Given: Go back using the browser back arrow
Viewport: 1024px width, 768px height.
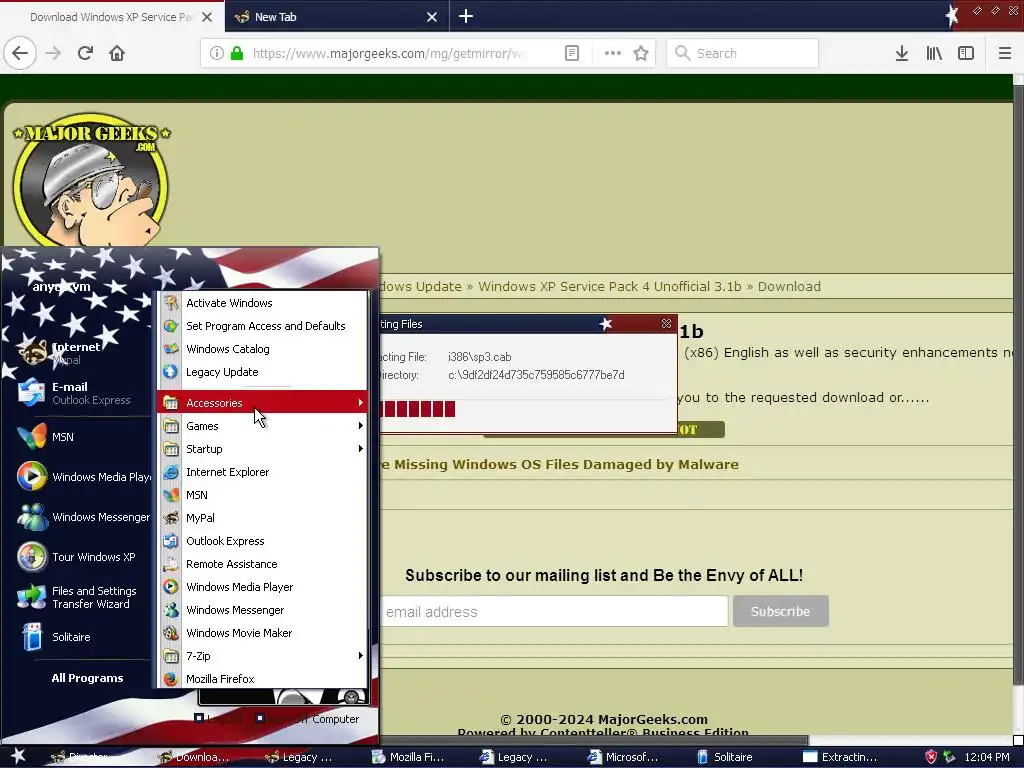Looking at the screenshot, I should click(x=20, y=54).
